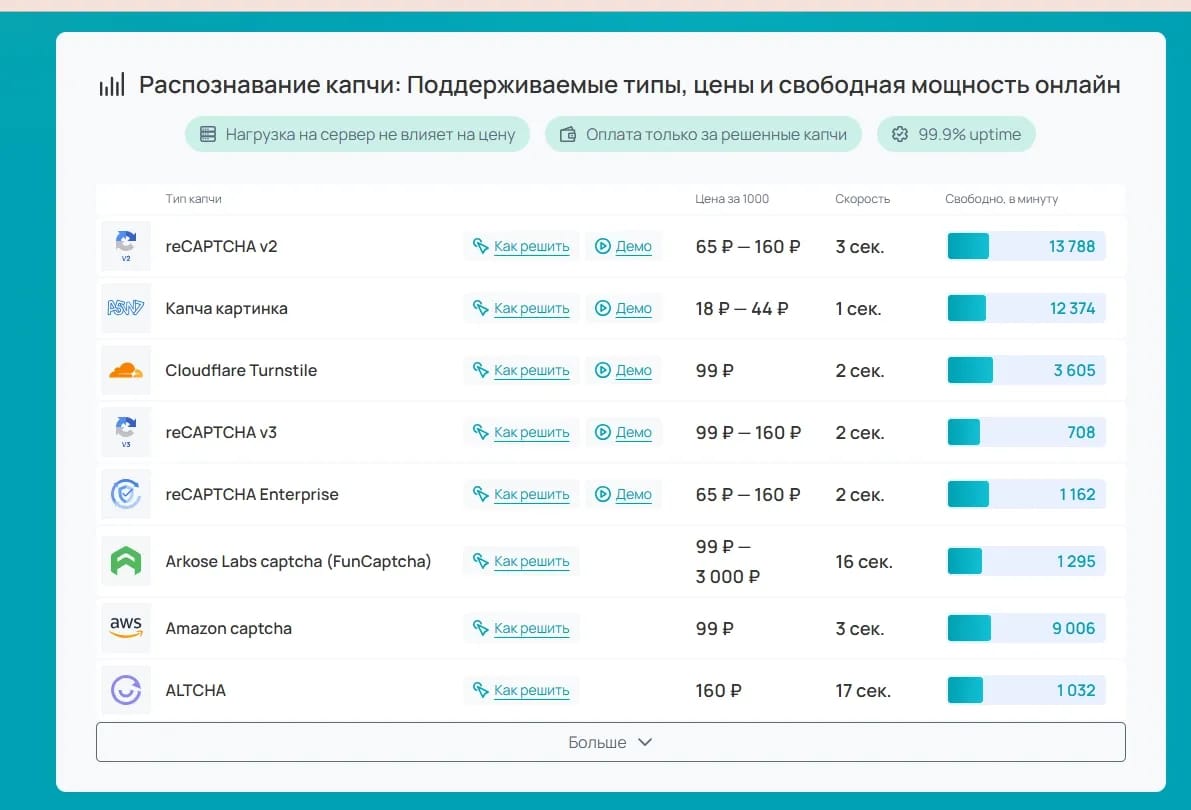1191x810 pixels.
Task: Click the '17 сек.' speed value
Action: pos(863,691)
